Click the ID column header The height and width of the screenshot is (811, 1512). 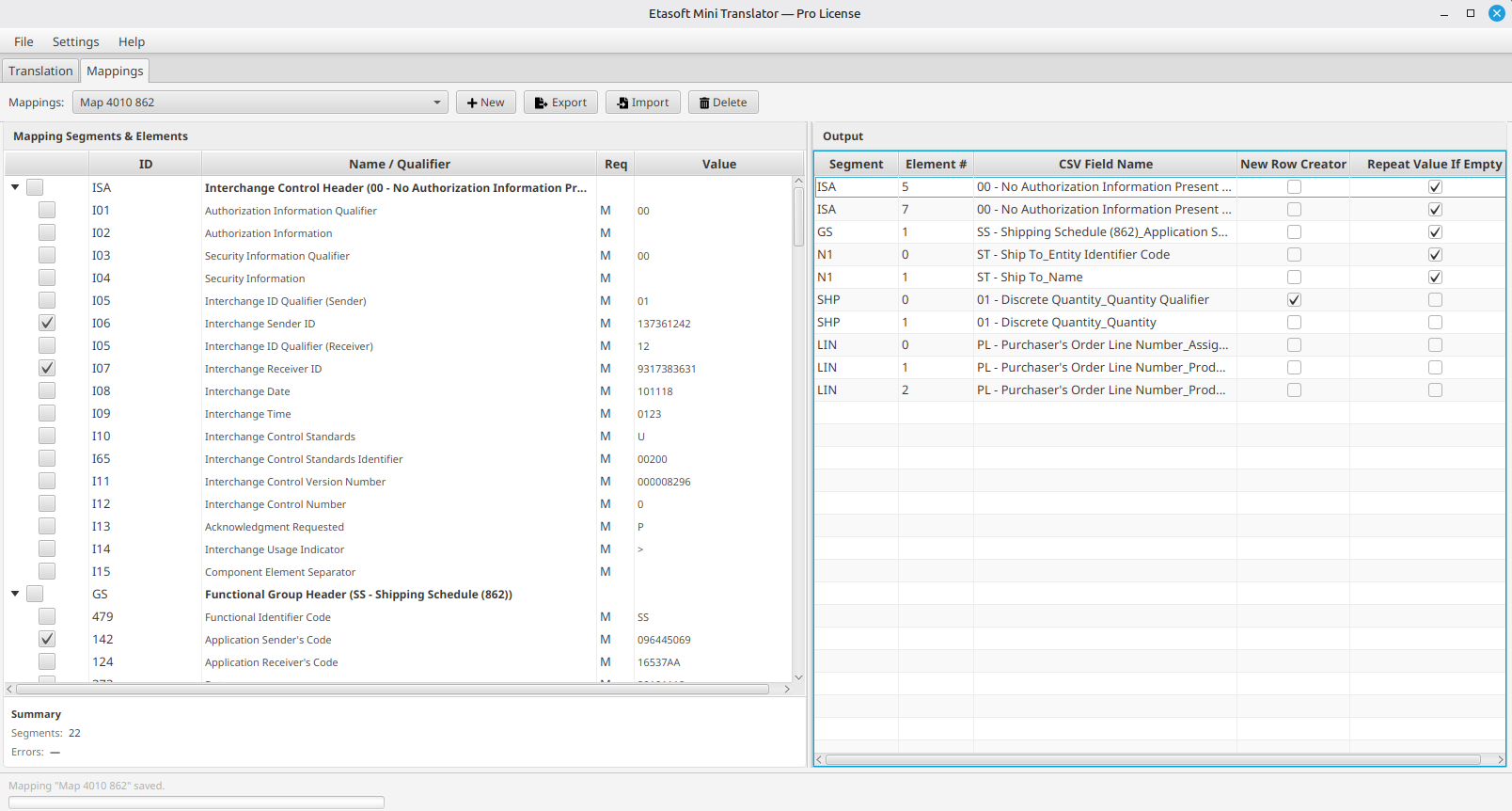(x=145, y=164)
